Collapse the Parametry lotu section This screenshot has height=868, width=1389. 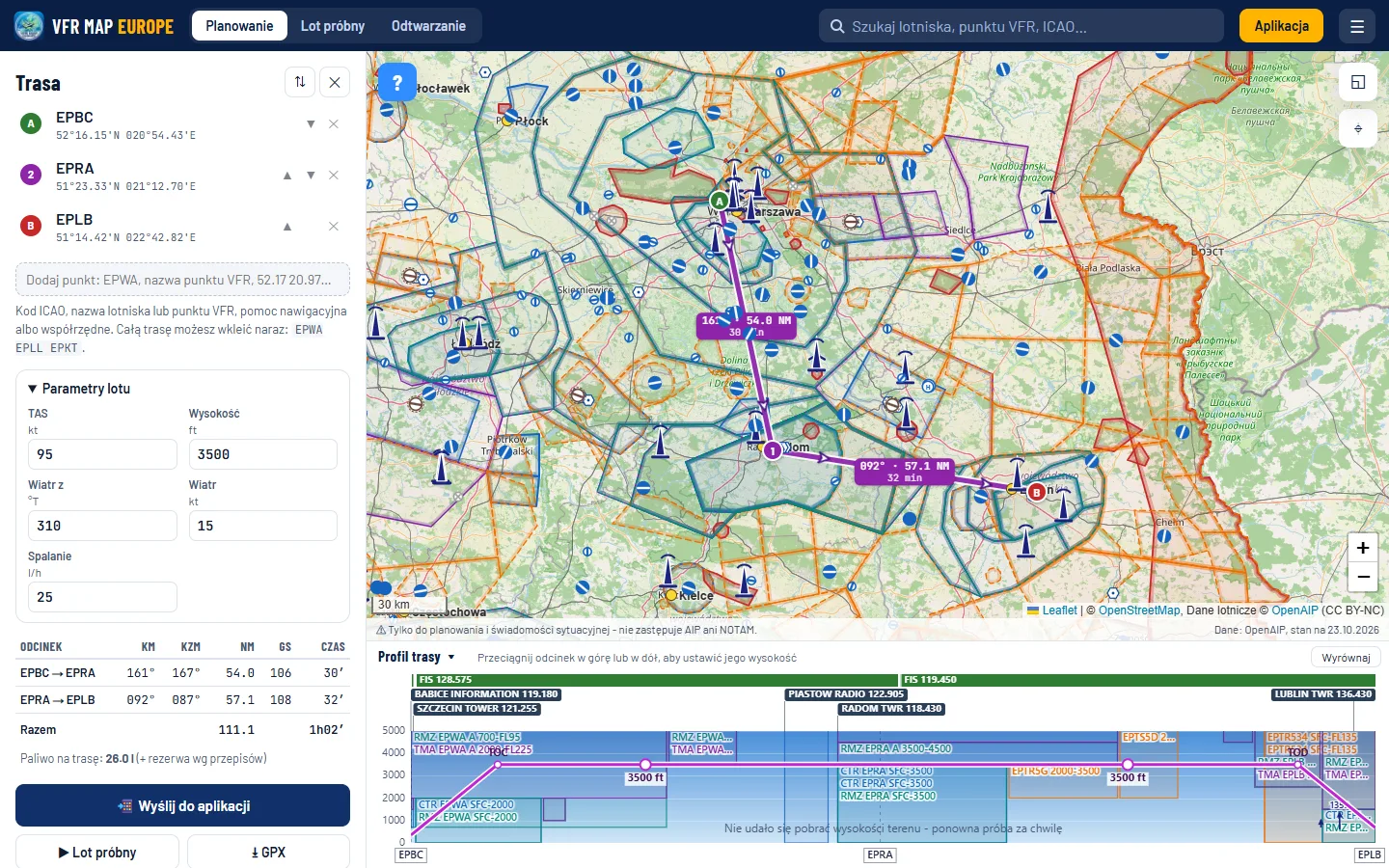pyautogui.click(x=79, y=389)
